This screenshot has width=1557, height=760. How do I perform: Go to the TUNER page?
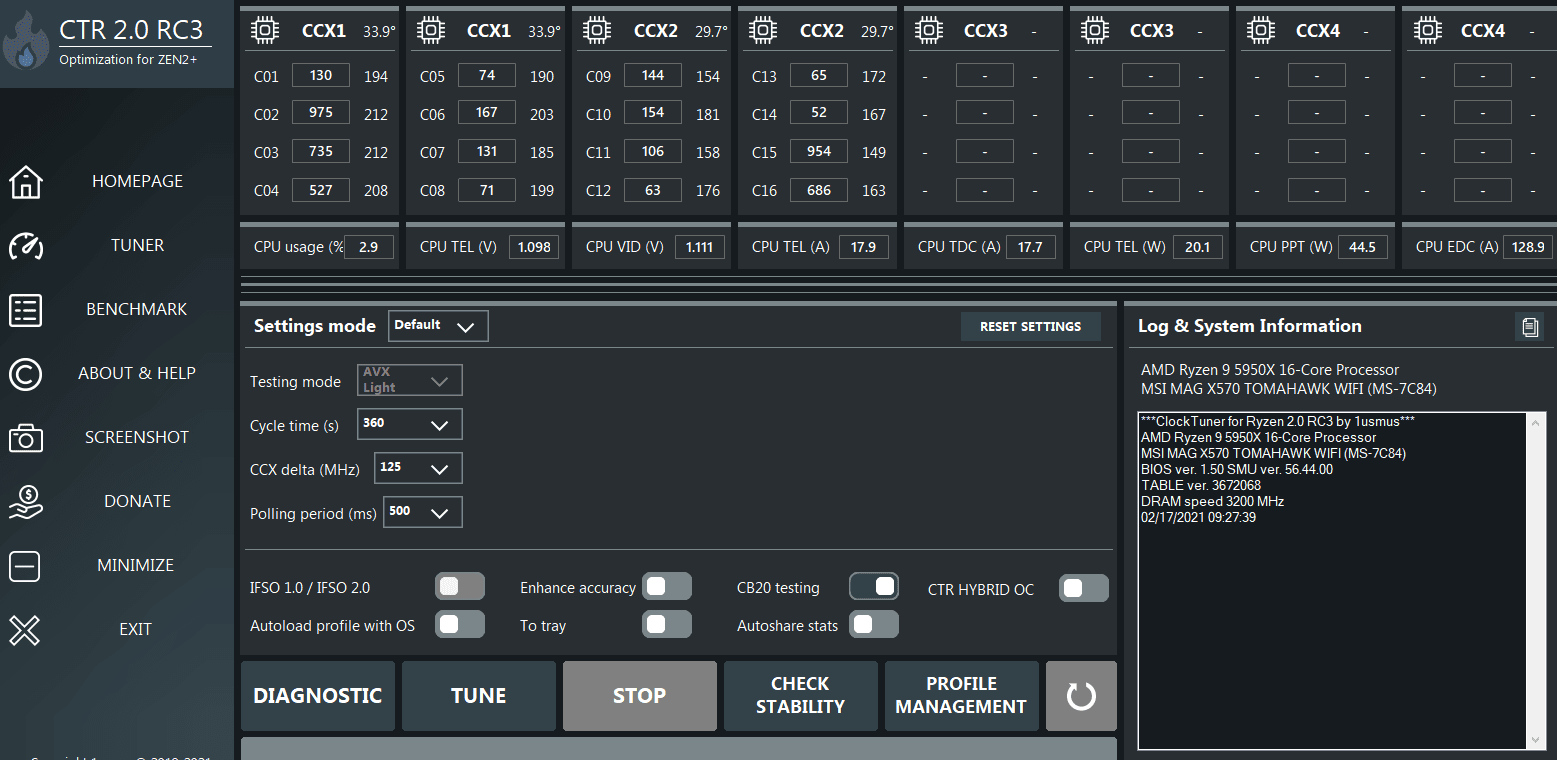point(138,245)
